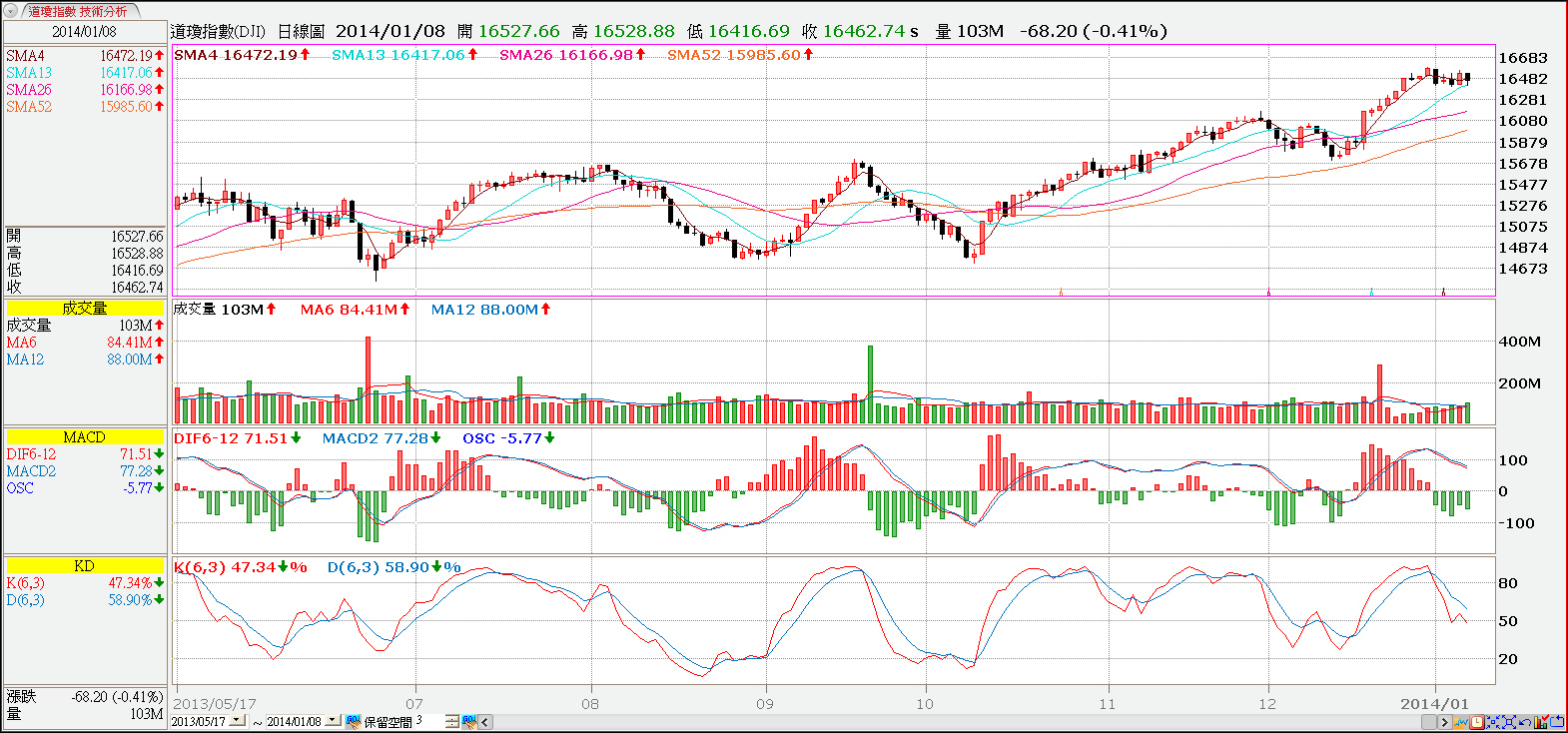Click the SMA52 15985.60 legend above the price chart
This screenshot has height=733, width=1568.
pyautogui.click(x=740, y=55)
